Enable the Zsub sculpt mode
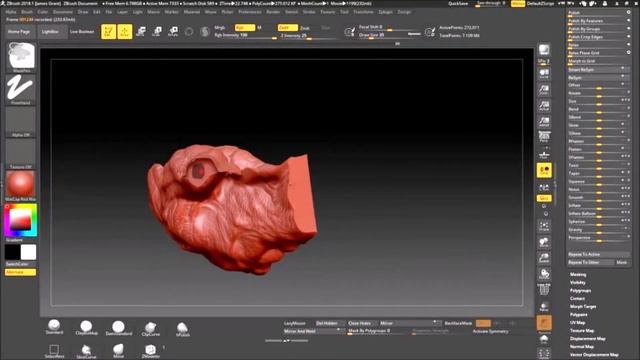640x360 pixels. (305, 28)
